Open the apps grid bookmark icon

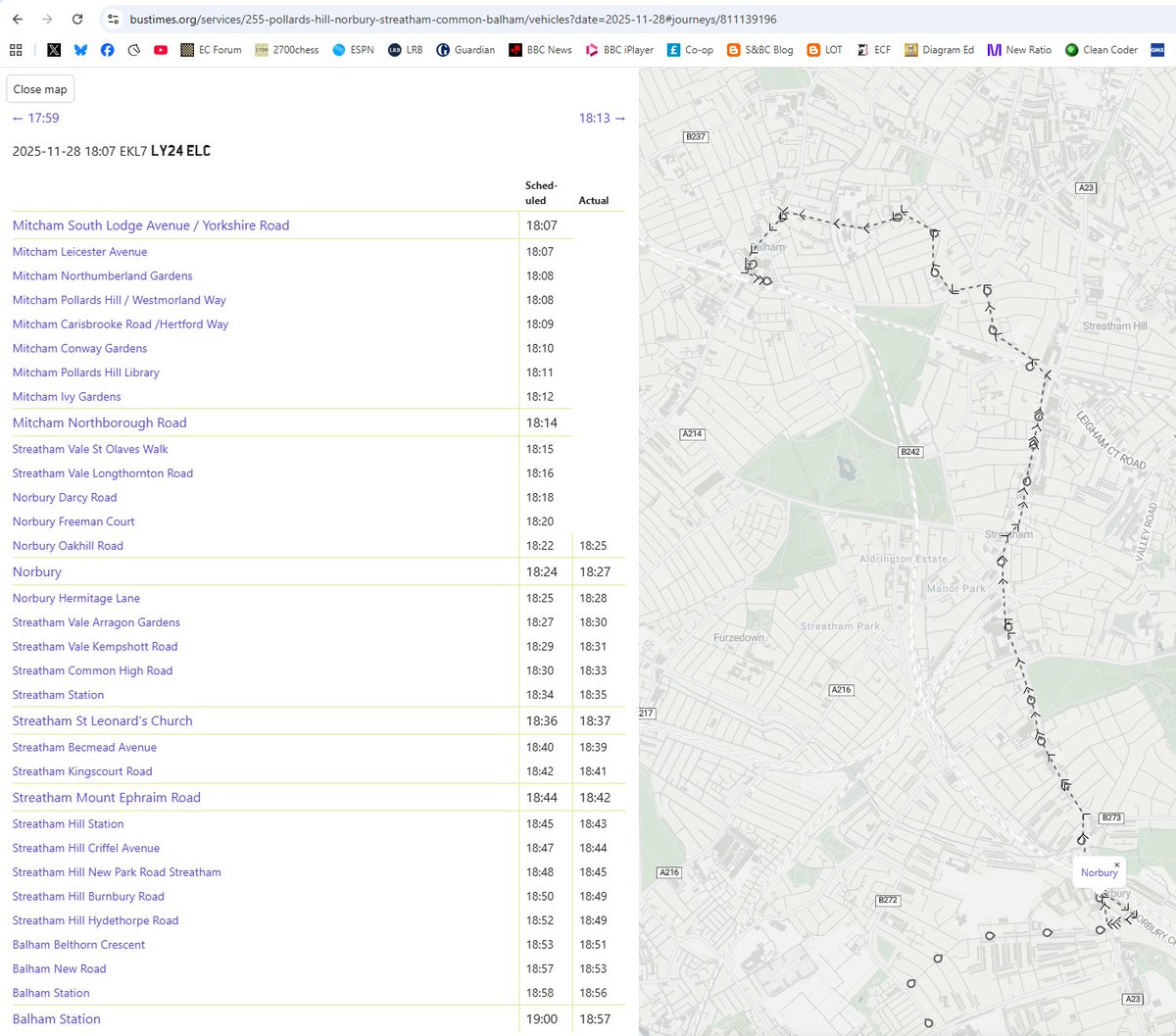tap(16, 49)
